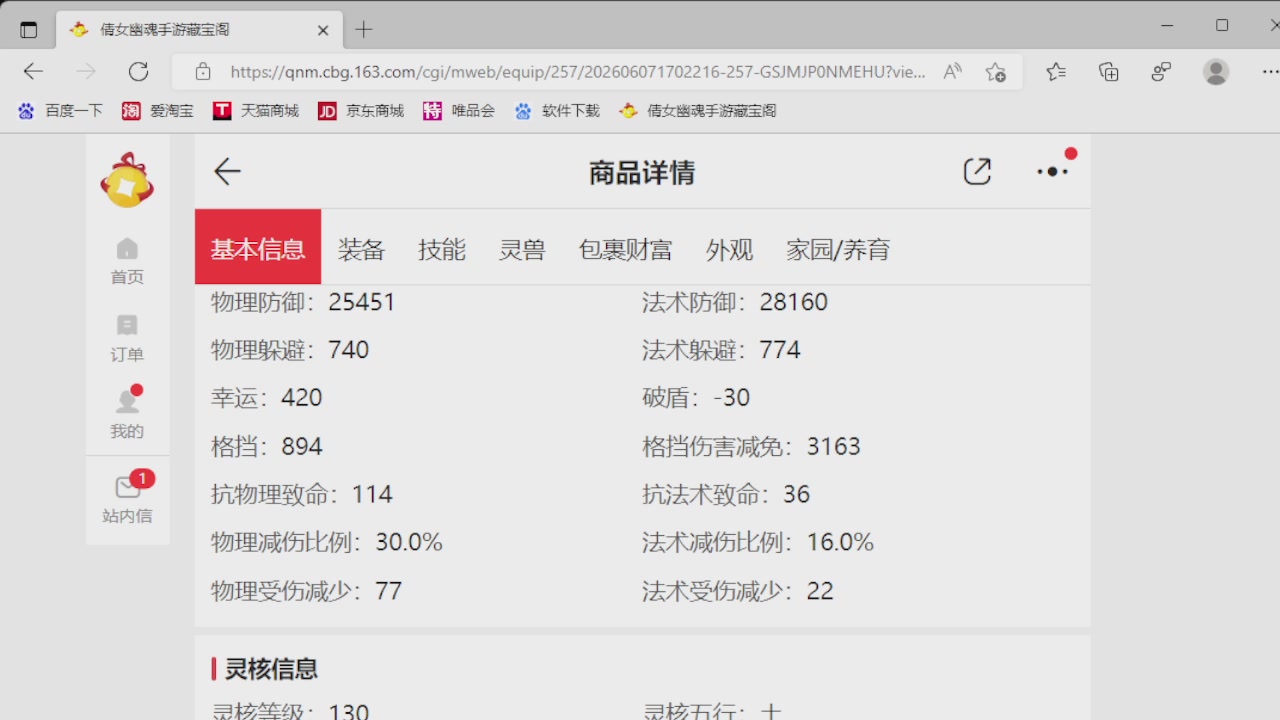Open a new browser tab
Viewport: 1280px width, 720px height.
coord(364,30)
